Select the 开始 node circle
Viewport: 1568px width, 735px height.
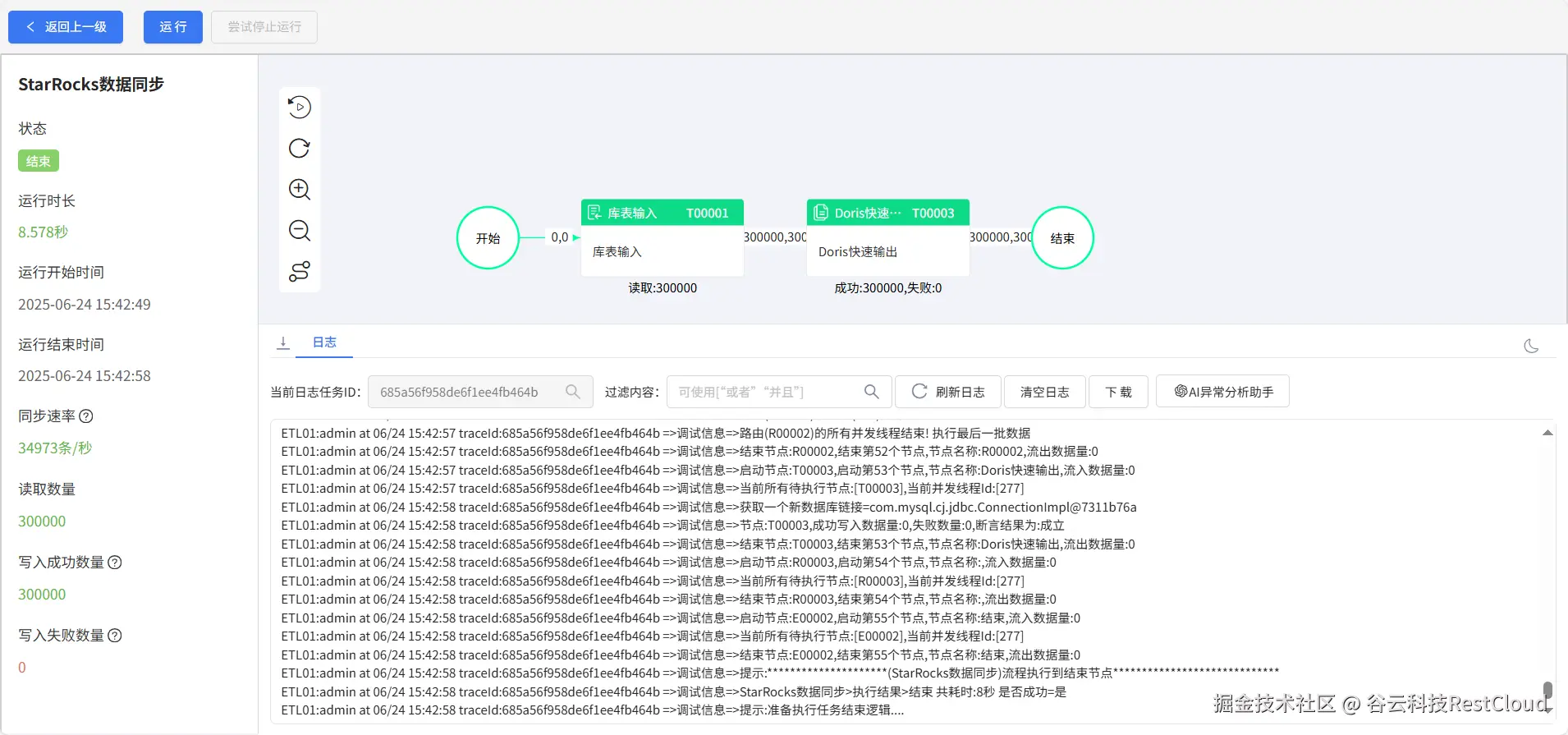point(488,238)
